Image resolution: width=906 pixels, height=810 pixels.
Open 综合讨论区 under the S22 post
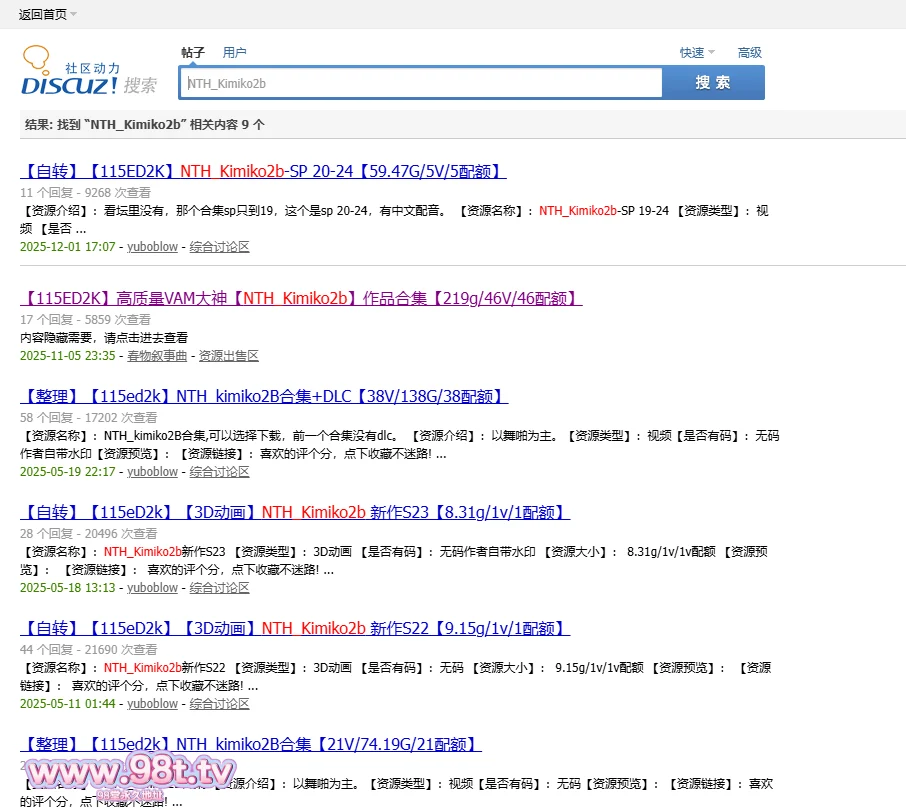click(x=219, y=704)
